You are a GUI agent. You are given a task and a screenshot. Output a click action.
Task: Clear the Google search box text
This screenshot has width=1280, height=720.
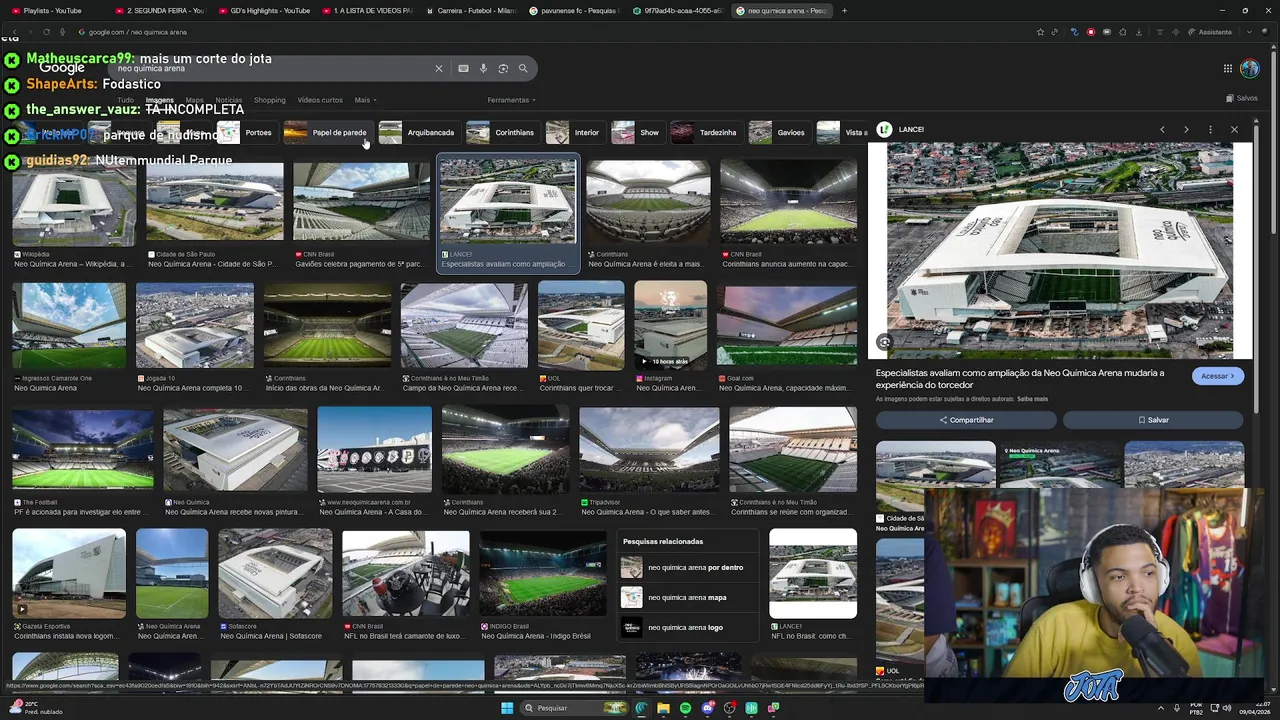click(438, 68)
